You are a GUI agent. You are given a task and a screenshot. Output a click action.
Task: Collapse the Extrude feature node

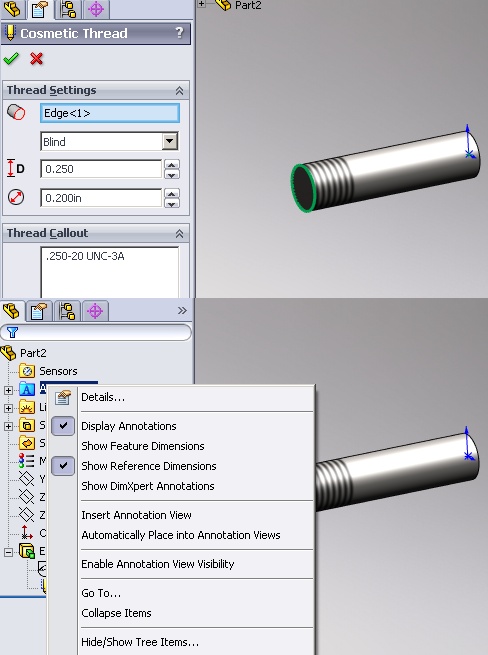(x=8, y=552)
